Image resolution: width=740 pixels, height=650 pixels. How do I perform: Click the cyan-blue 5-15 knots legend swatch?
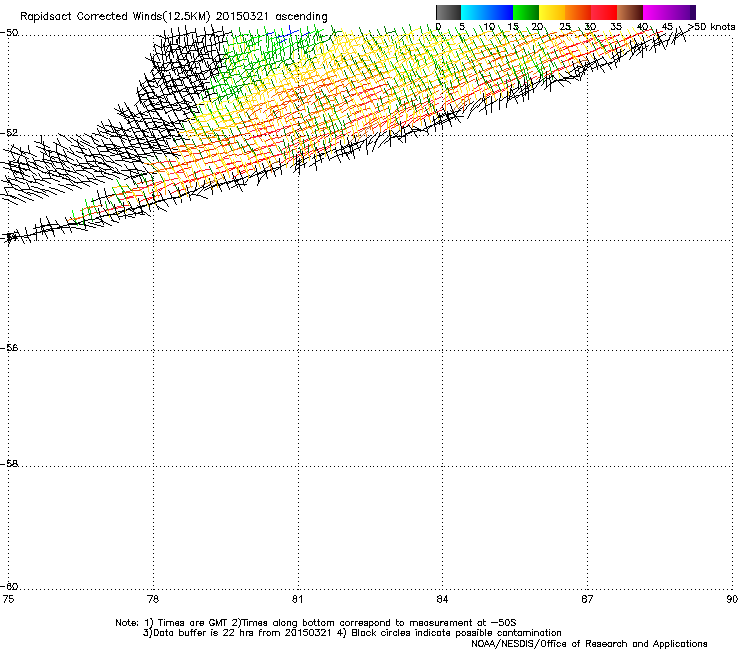point(487,12)
